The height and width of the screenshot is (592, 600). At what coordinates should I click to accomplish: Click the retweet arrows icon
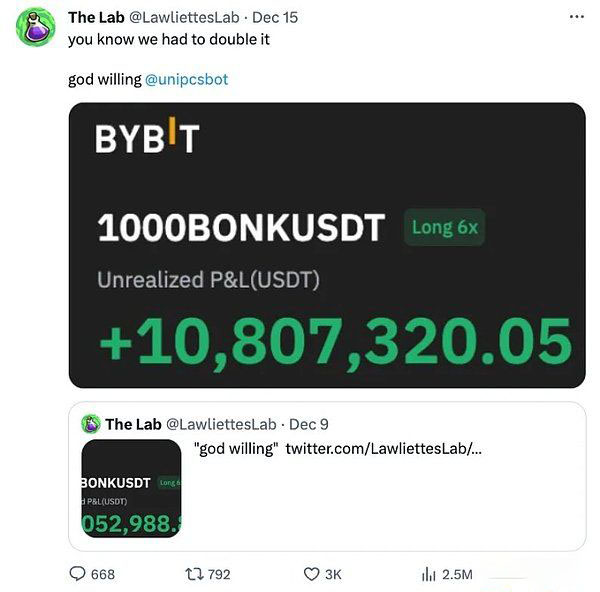pos(195,574)
